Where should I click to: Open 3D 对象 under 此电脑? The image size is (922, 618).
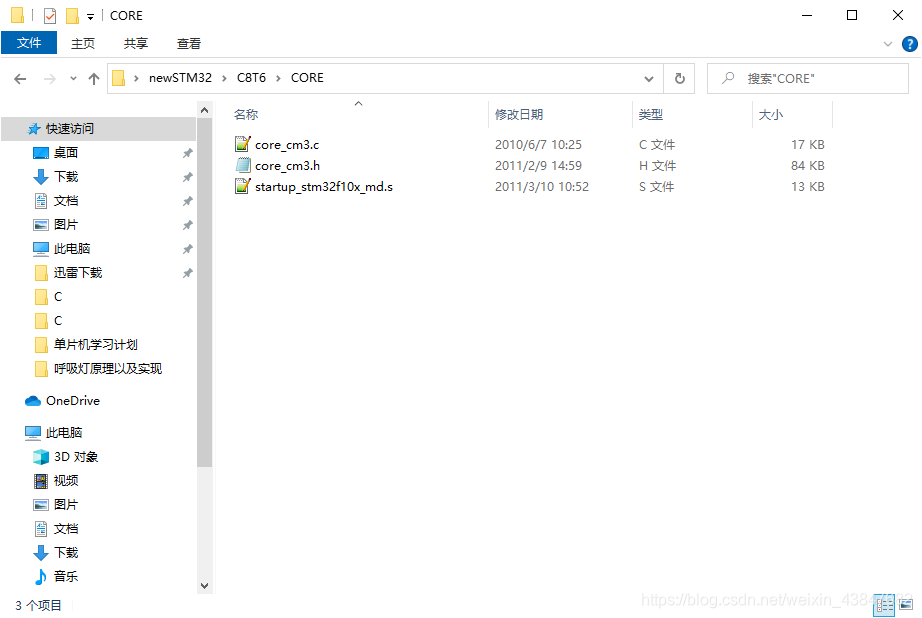(x=76, y=457)
